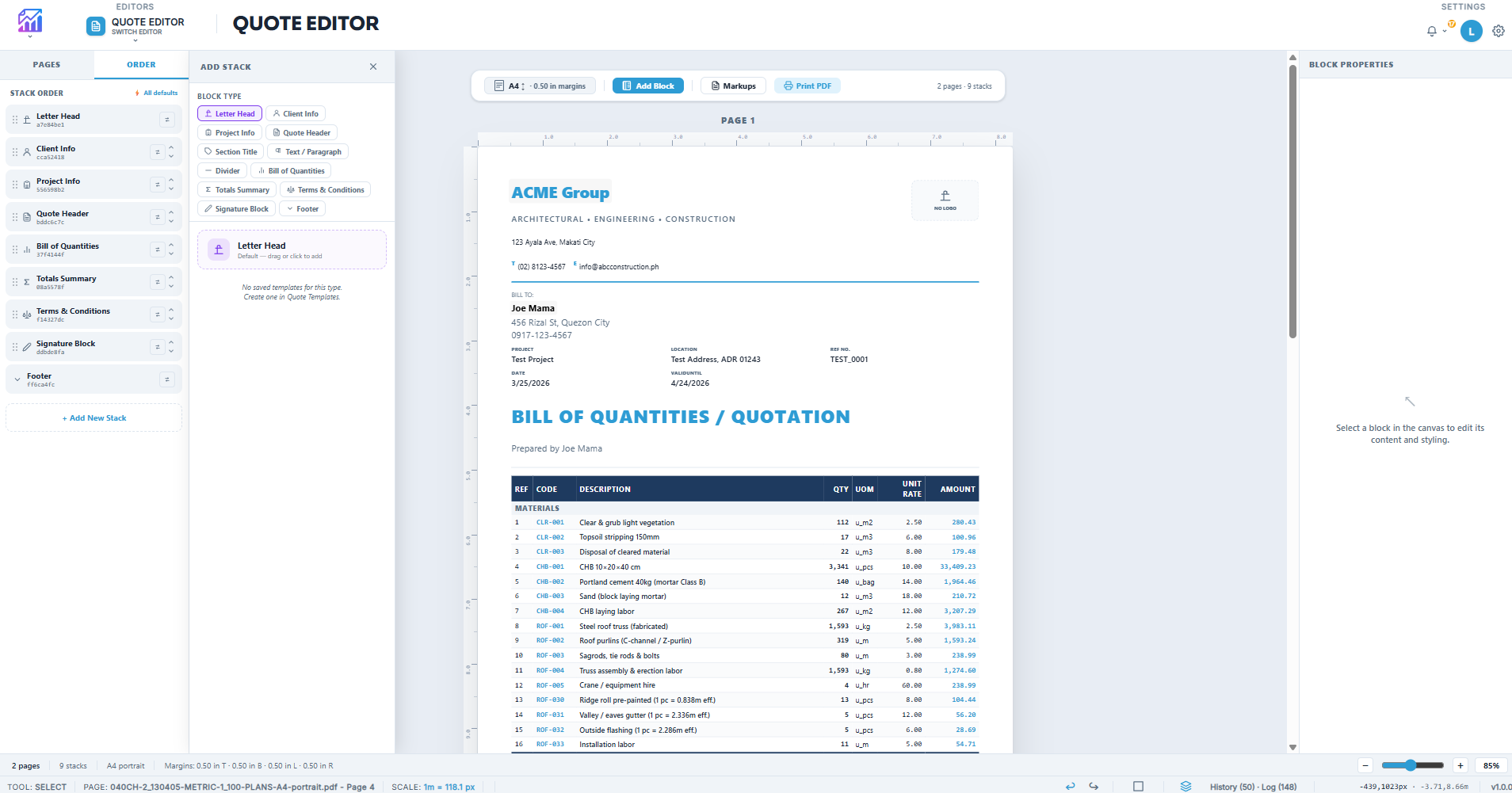Click the swap icon on Bill of Quantities stack
This screenshot has height=793, width=1512.
[x=158, y=250]
